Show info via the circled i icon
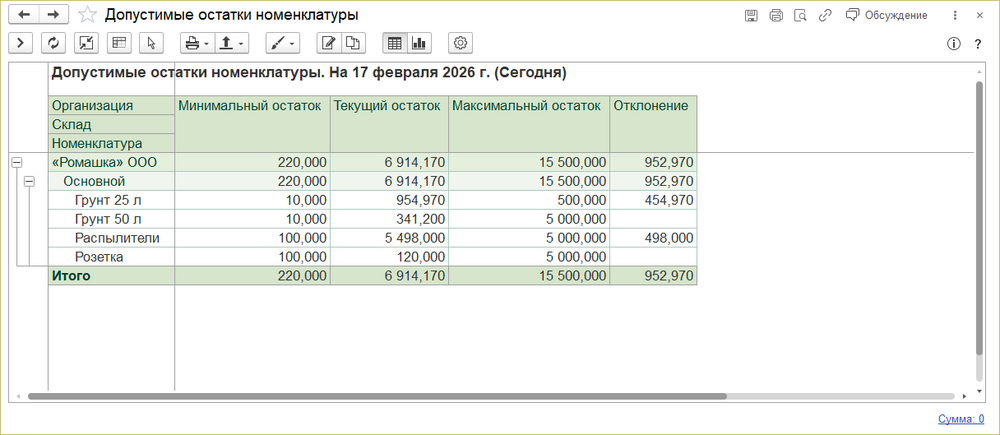Image resolution: width=1000 pixels, height=435 pixels. click(x=953, y=44)
